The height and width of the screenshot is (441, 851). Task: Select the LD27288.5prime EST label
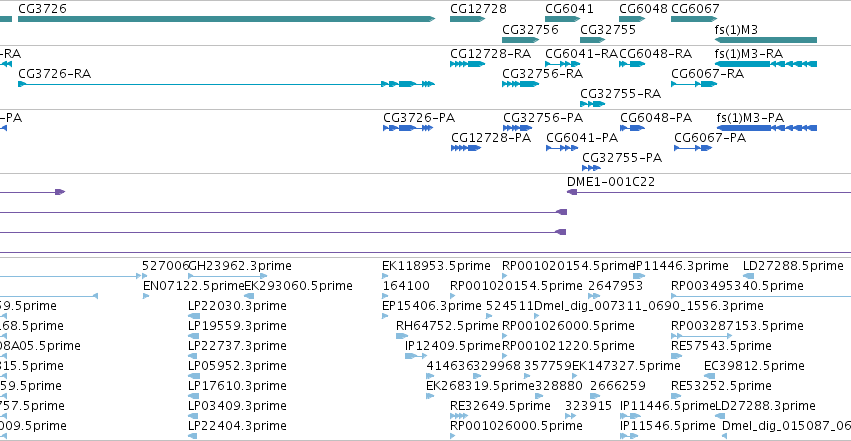click(x=793, y=266)
